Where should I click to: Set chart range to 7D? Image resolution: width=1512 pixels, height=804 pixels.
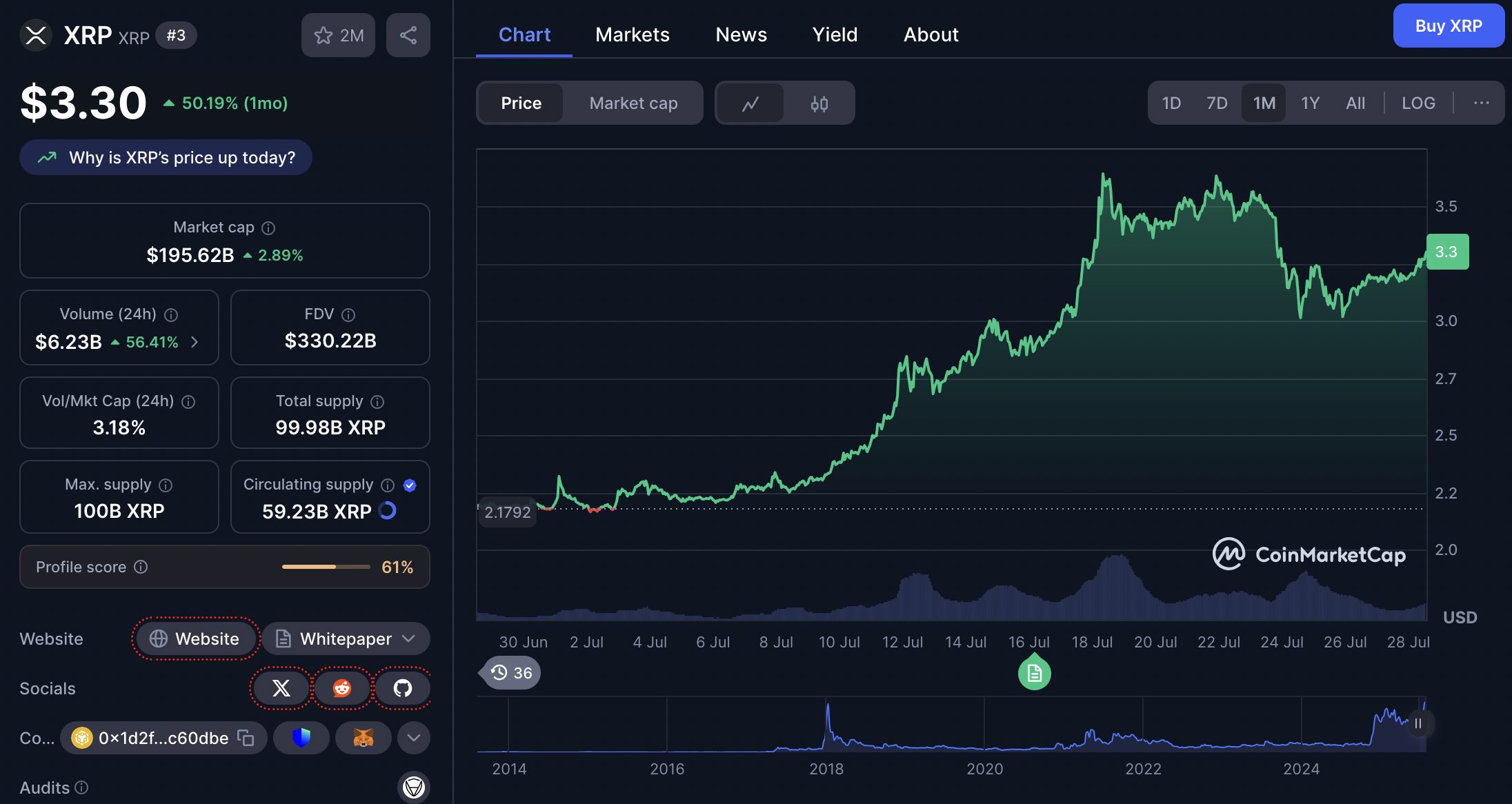click(x=1217, y=103)
